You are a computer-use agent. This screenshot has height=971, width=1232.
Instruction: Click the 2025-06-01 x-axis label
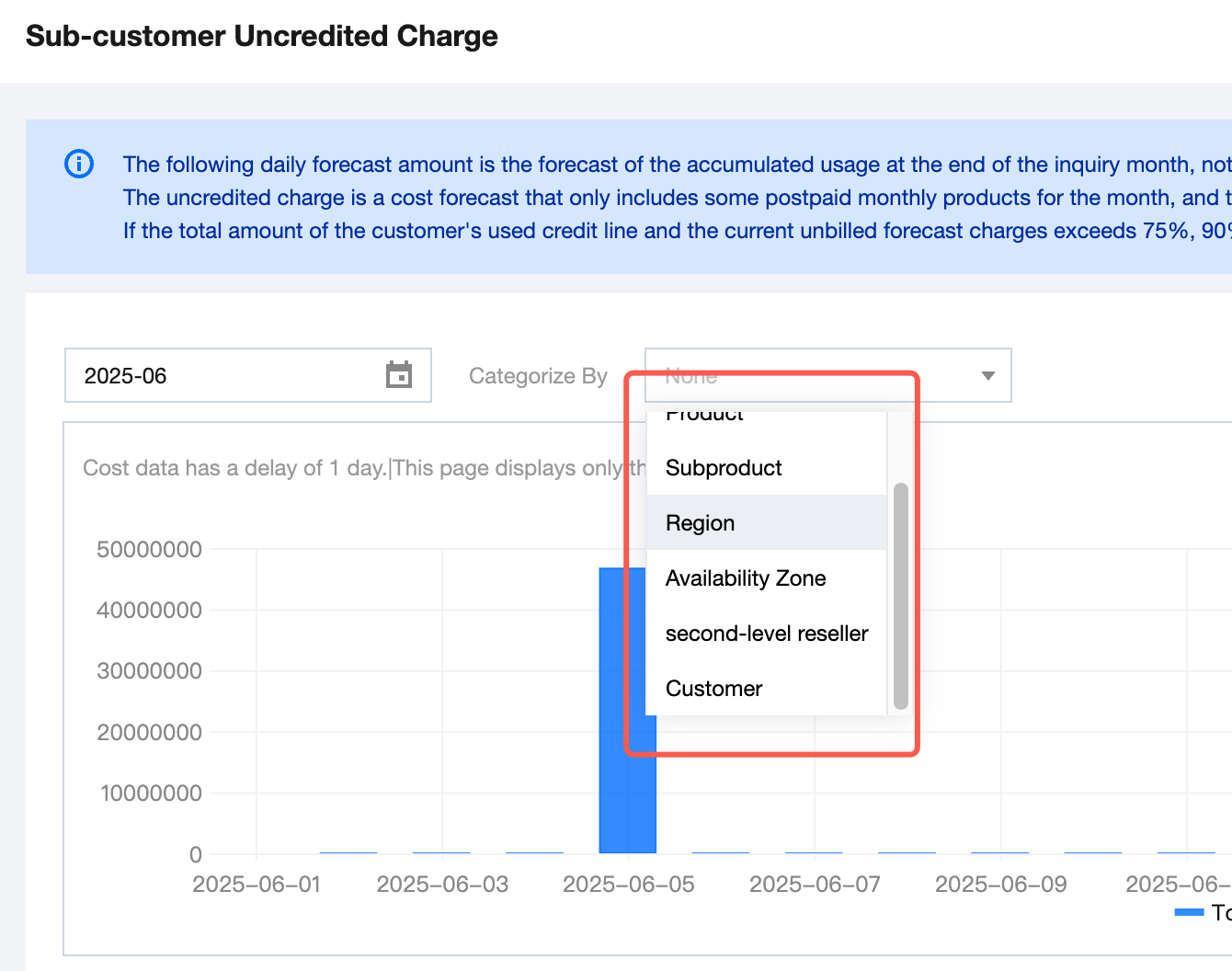(257, 885)
